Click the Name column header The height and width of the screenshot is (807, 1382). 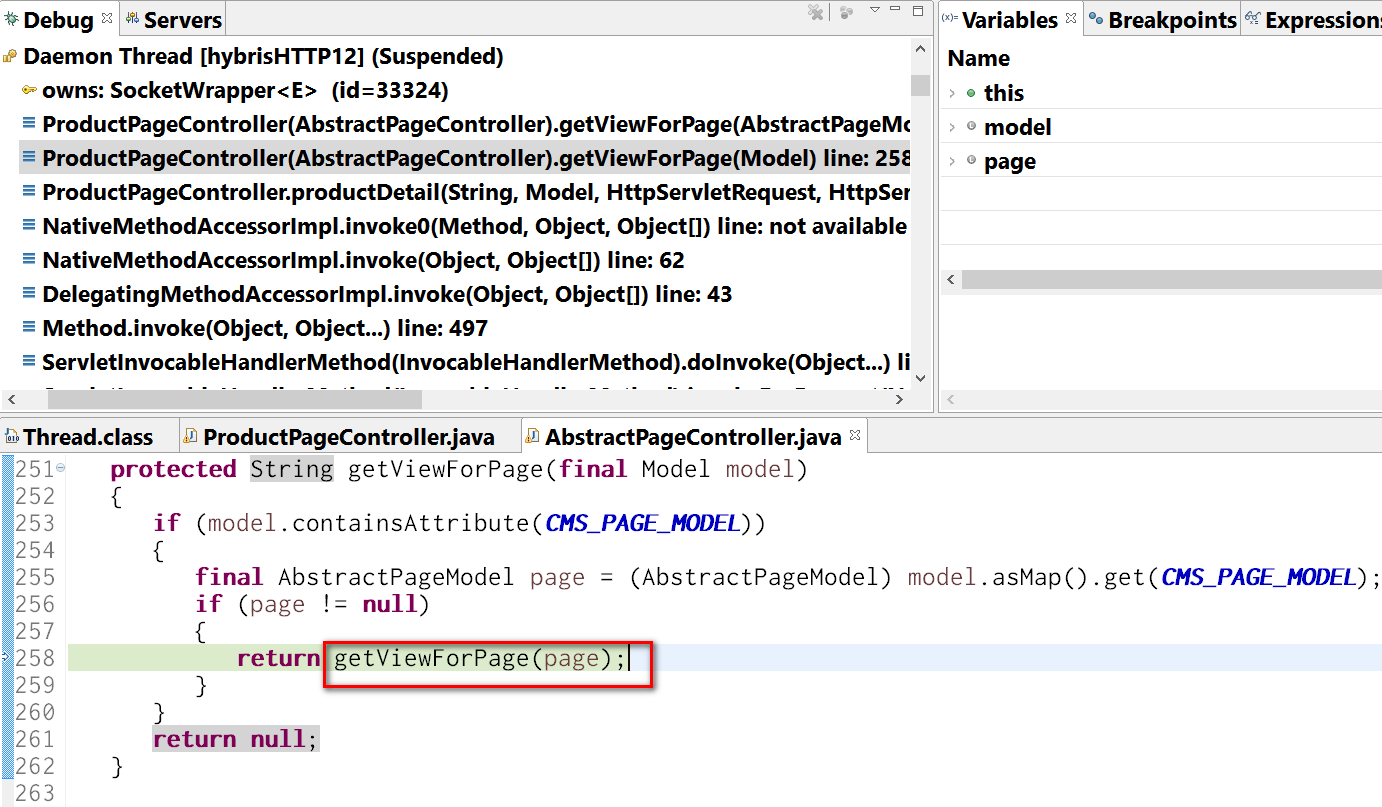coord(979,58)
